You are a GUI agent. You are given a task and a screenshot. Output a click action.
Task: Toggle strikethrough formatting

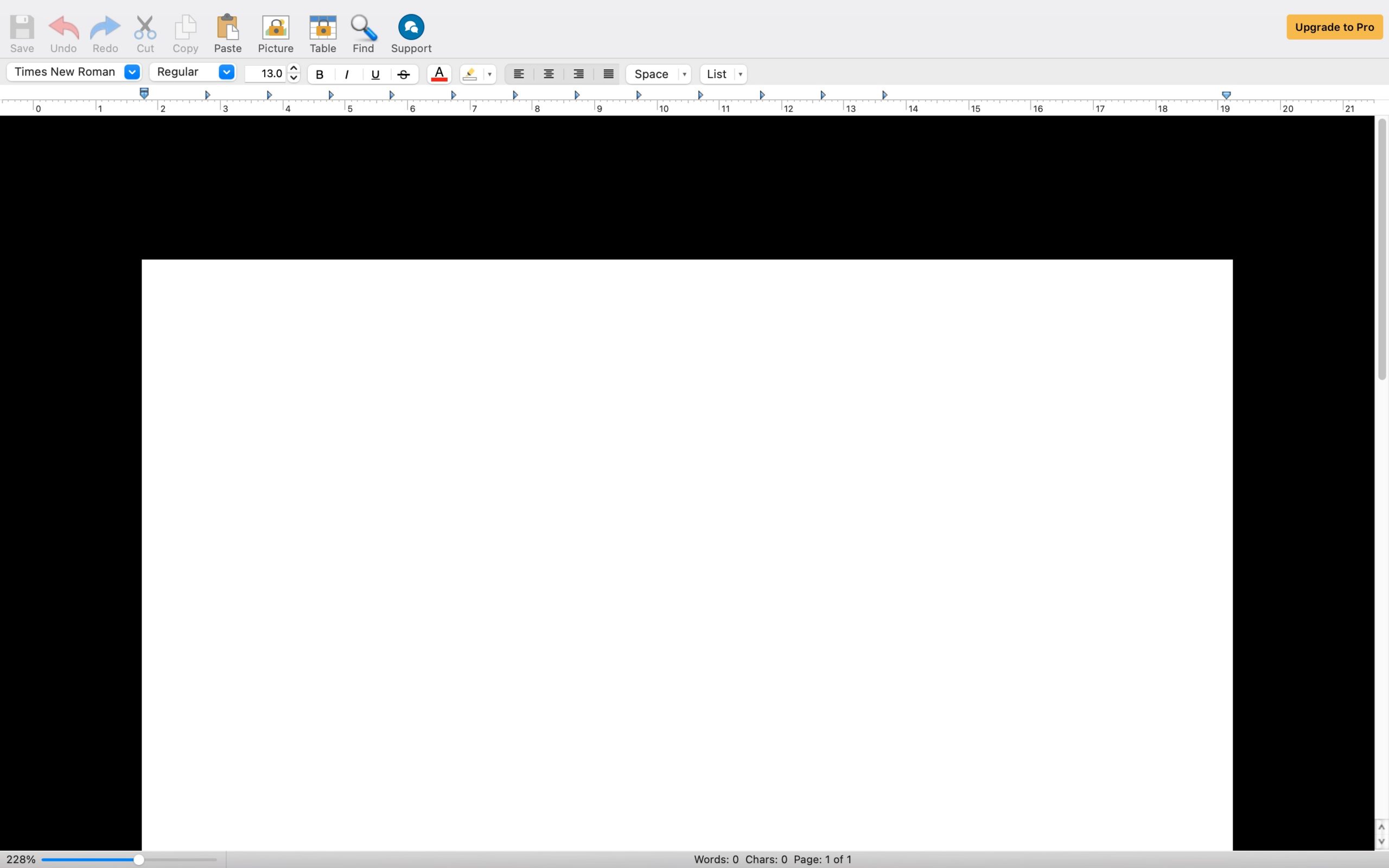[404, 74]
